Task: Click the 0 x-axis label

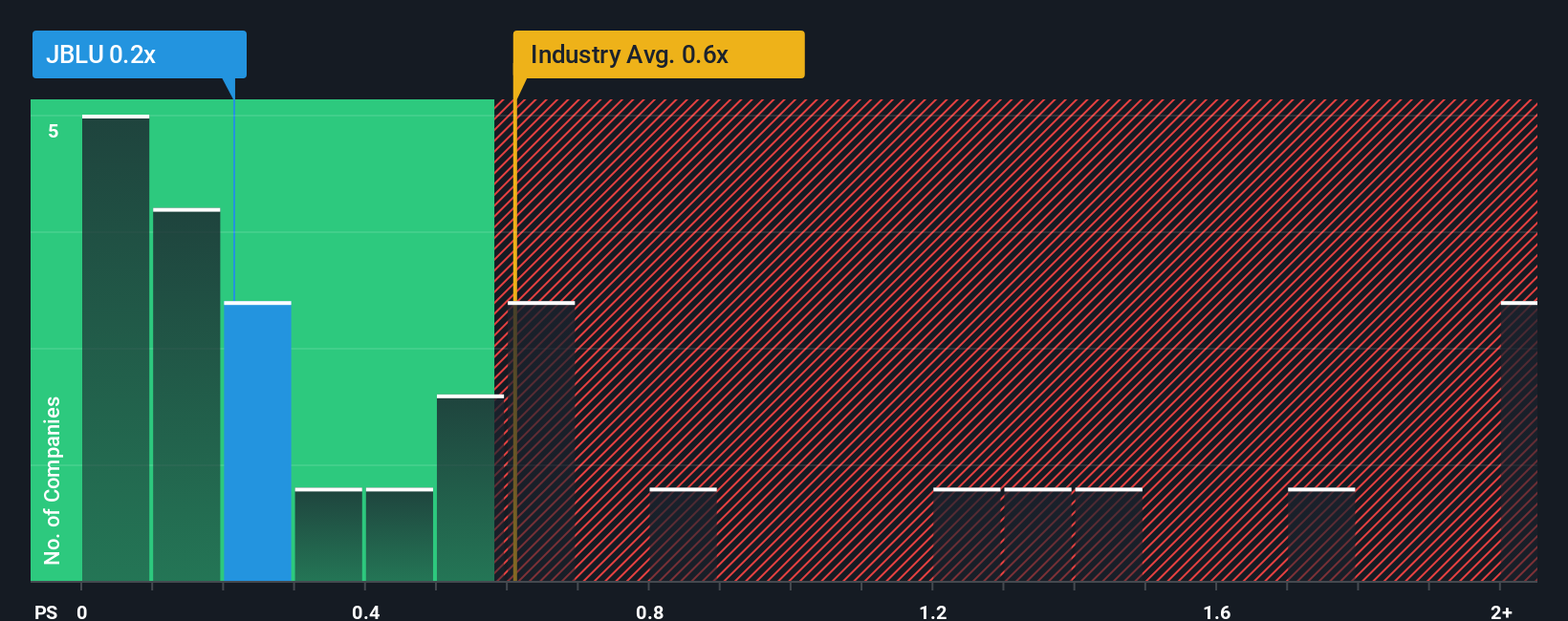Action: click(82, 611)
